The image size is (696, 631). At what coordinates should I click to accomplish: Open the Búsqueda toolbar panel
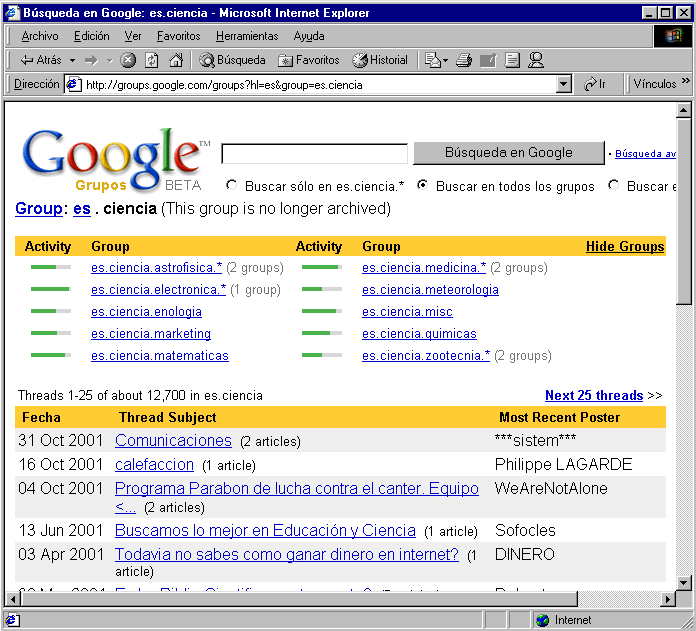232,60
